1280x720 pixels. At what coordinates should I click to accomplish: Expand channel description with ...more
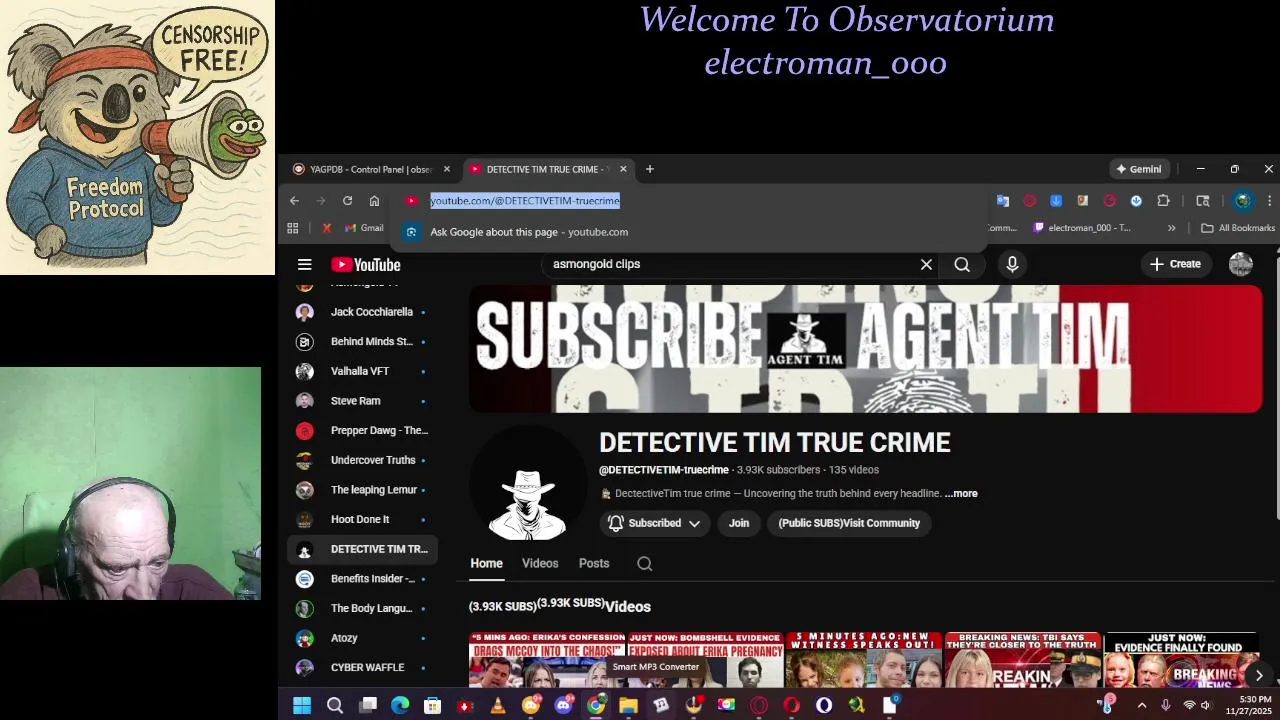pyautogui.click(x=961, y=494)
